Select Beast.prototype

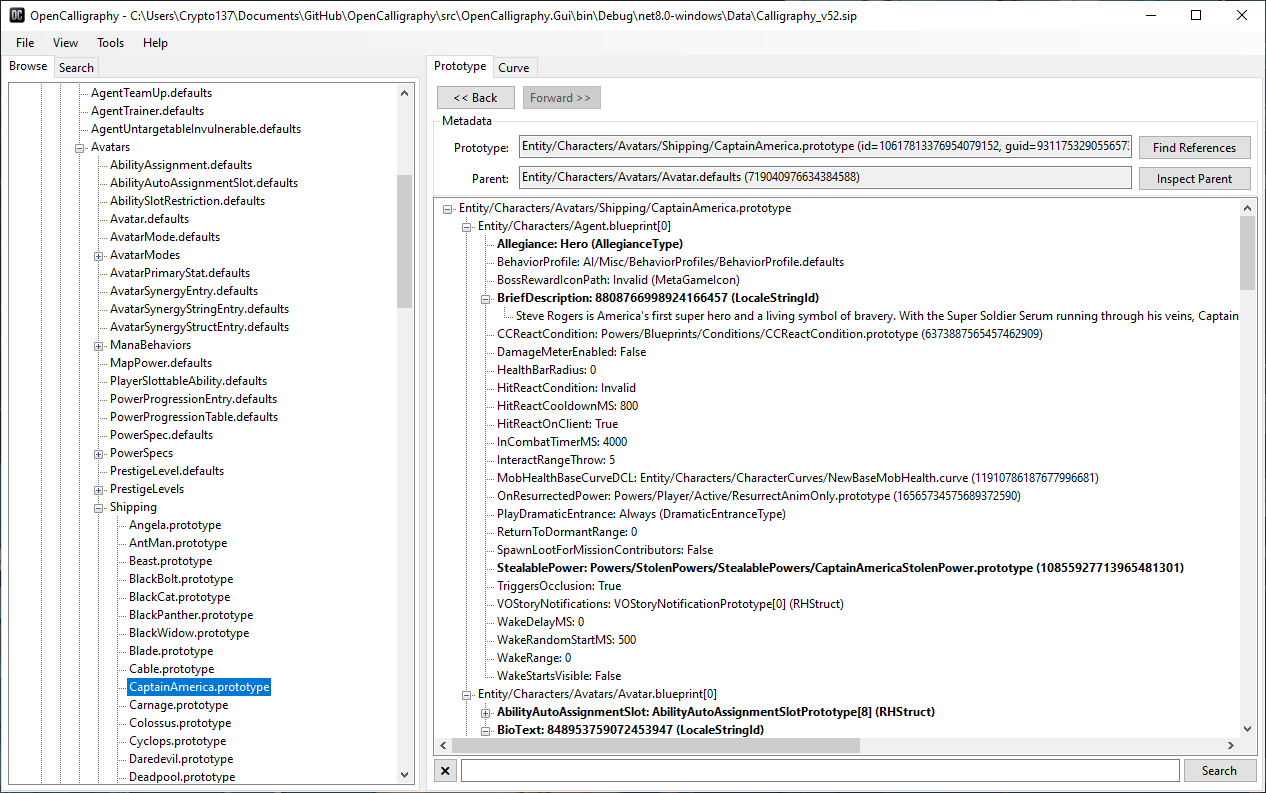pos(171,561)
